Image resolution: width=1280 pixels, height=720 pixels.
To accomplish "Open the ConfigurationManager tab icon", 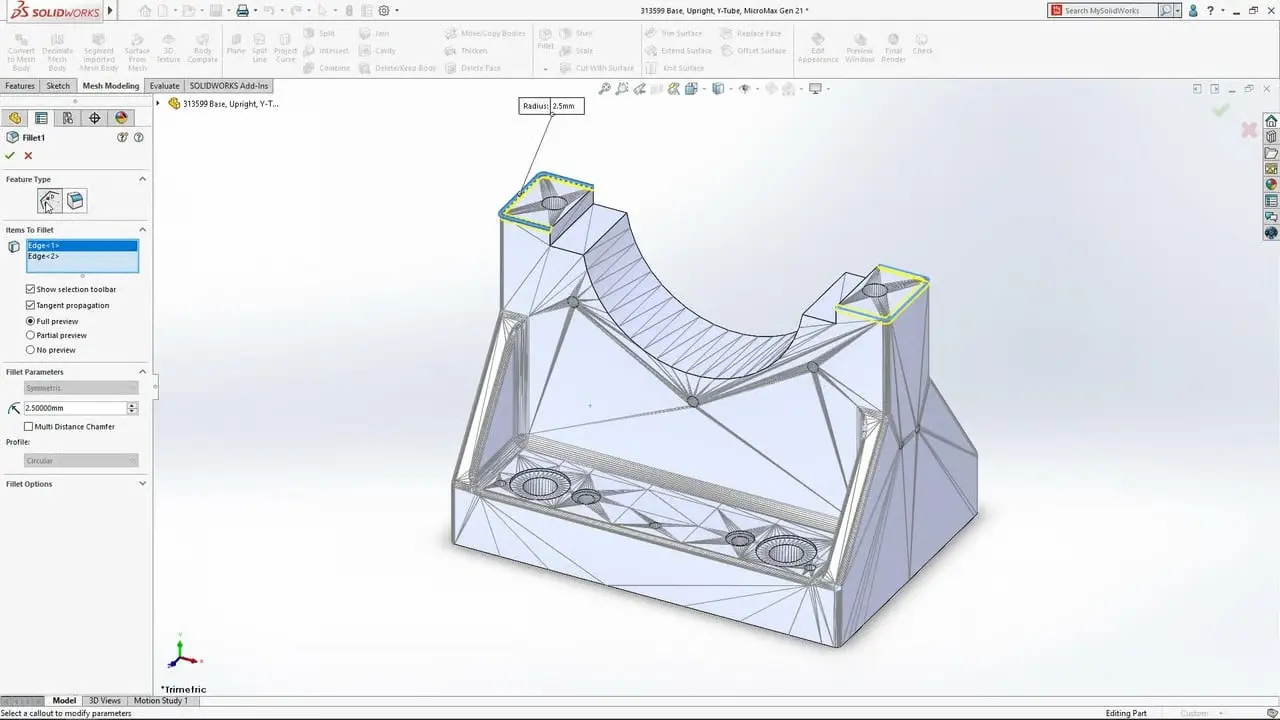I will (68, 118).
